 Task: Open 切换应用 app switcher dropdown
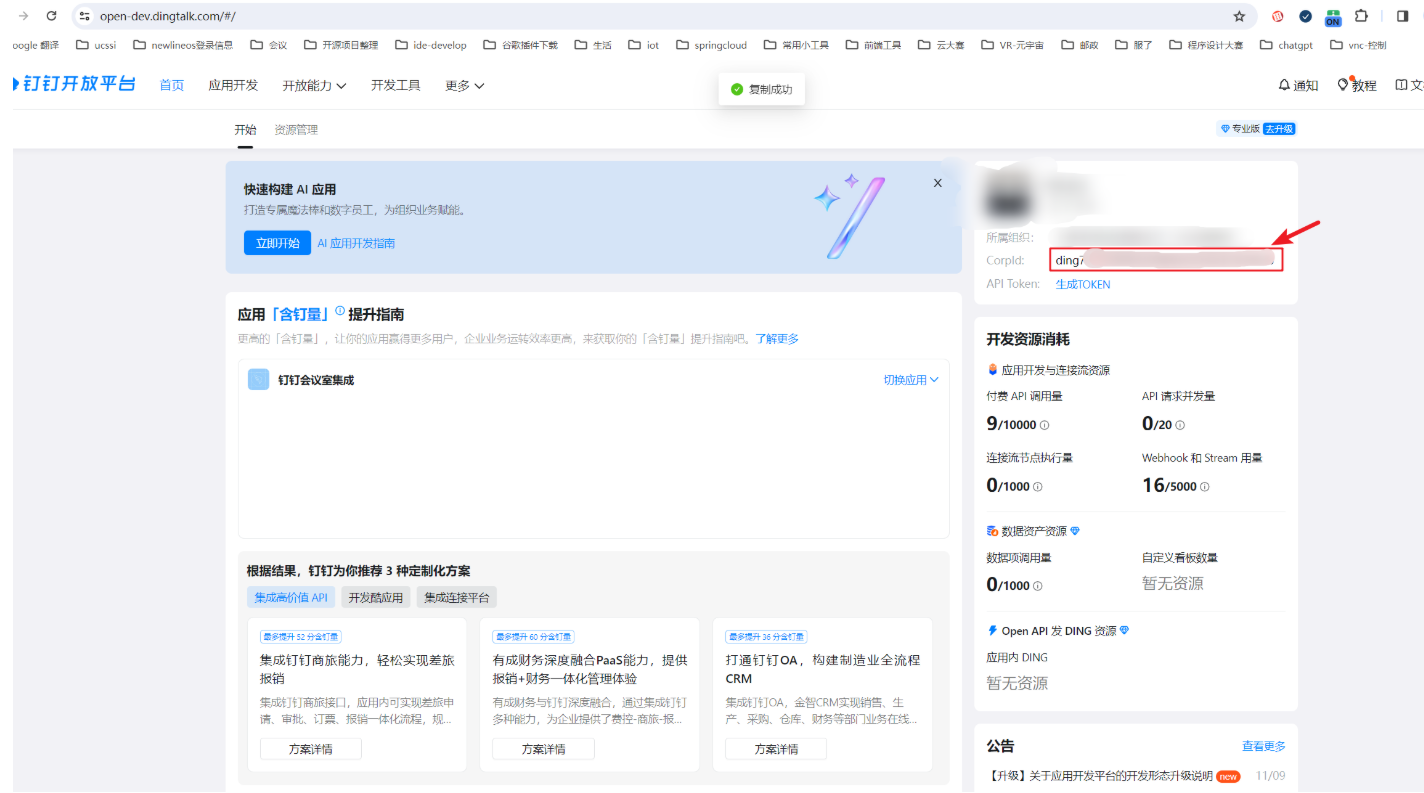[x=910, y=380]
